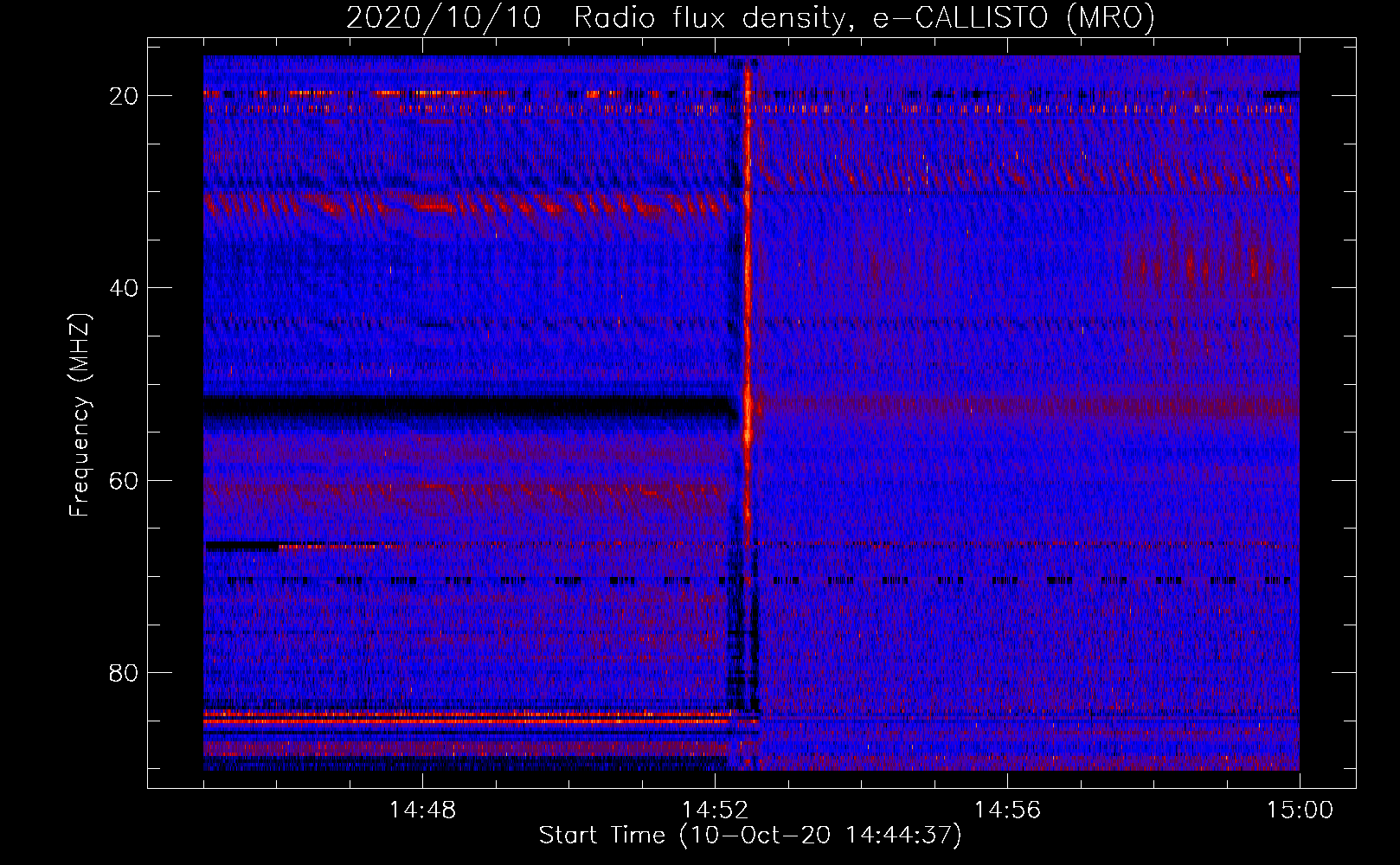1400x865 pixels.
Task: Select the 40 MHz frequency tick label
Action: coord(125,288)
